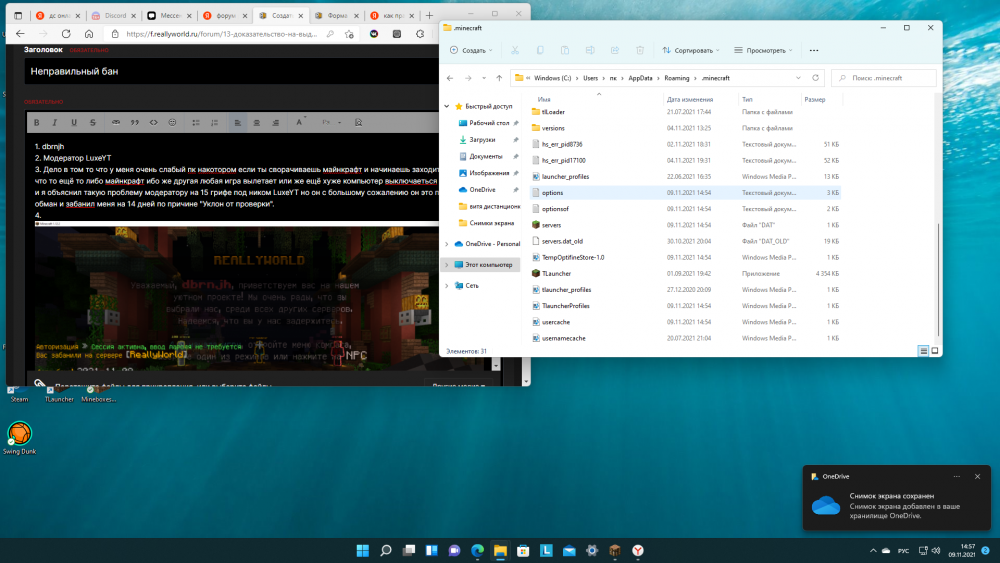Screen dimensions: 1000x563
Task: Switch Explorer to details list view
Action: 923,351
